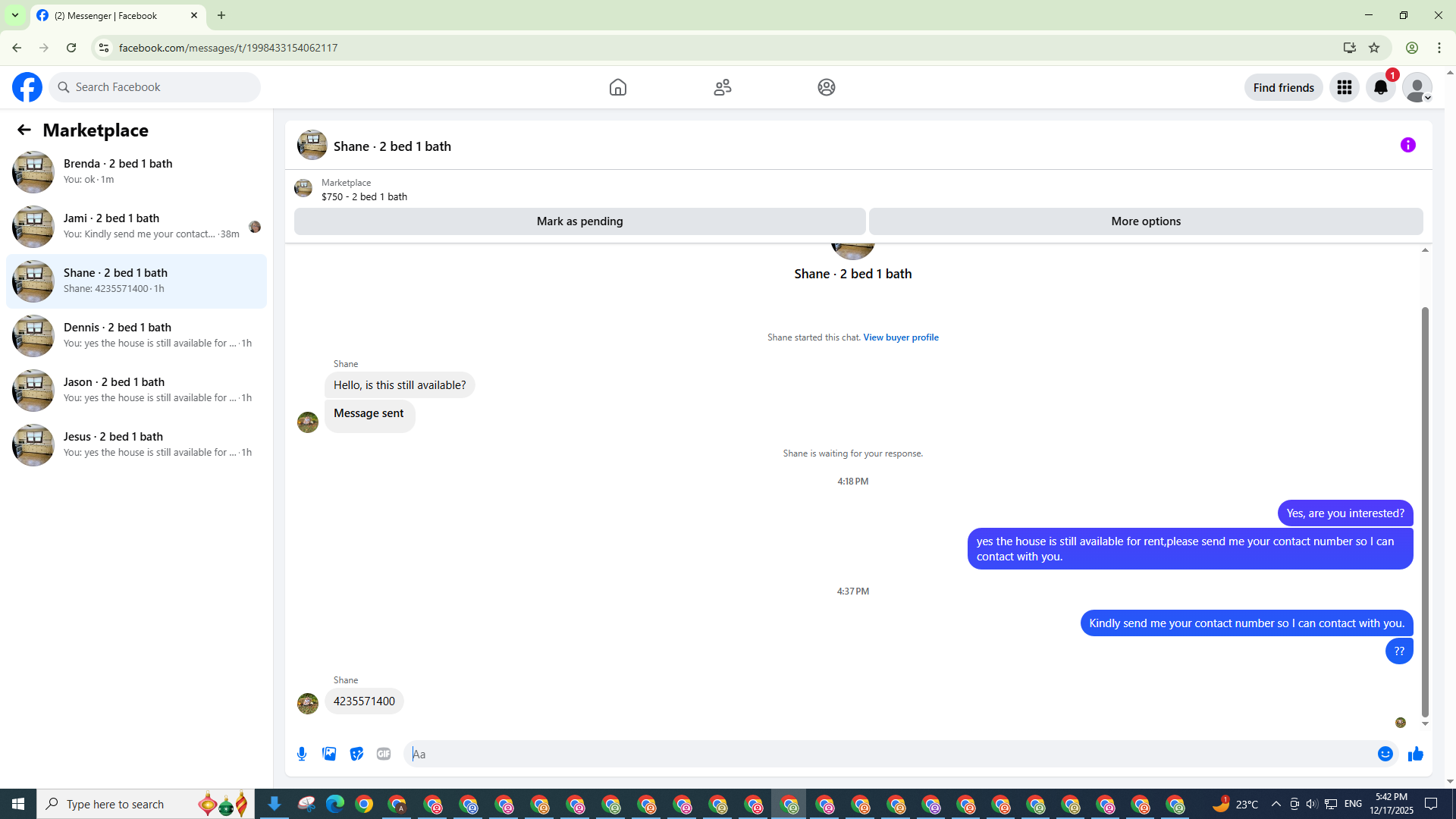Open conversation information purple icon
1456x819 pixels.
[x=1407, y=145]
